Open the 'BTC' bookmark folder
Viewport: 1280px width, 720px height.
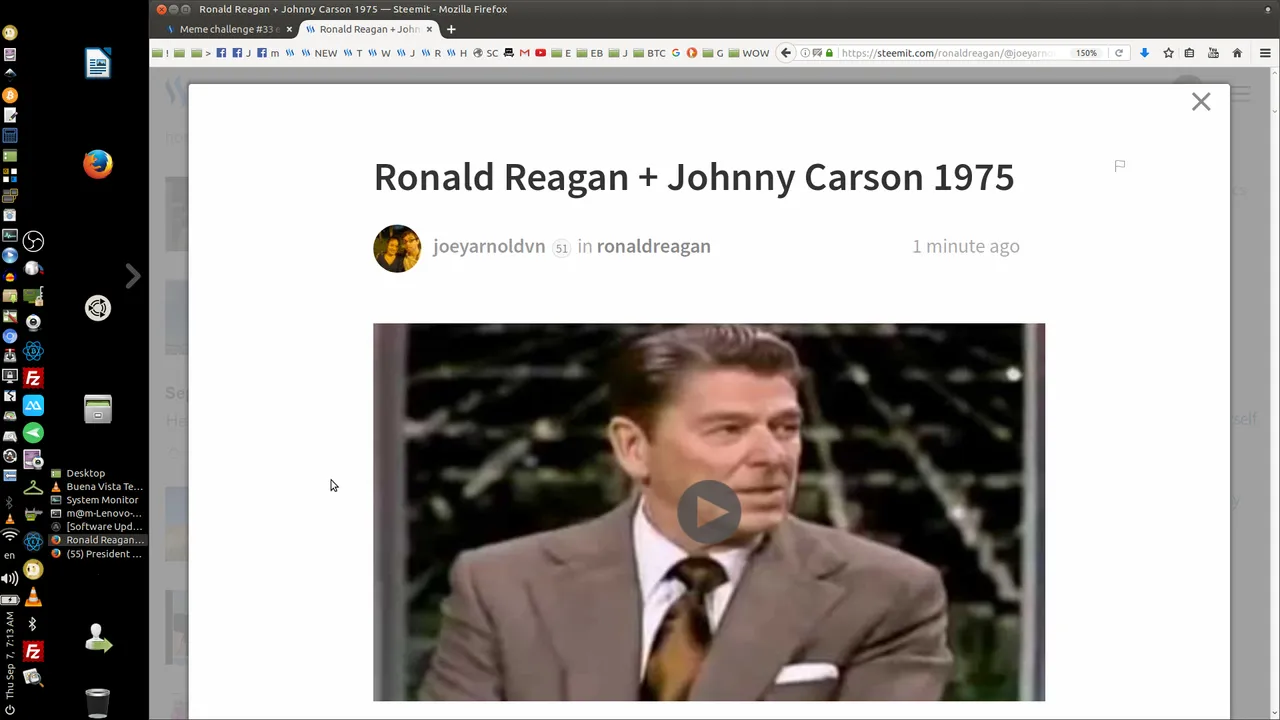click(x=648, y=53)
